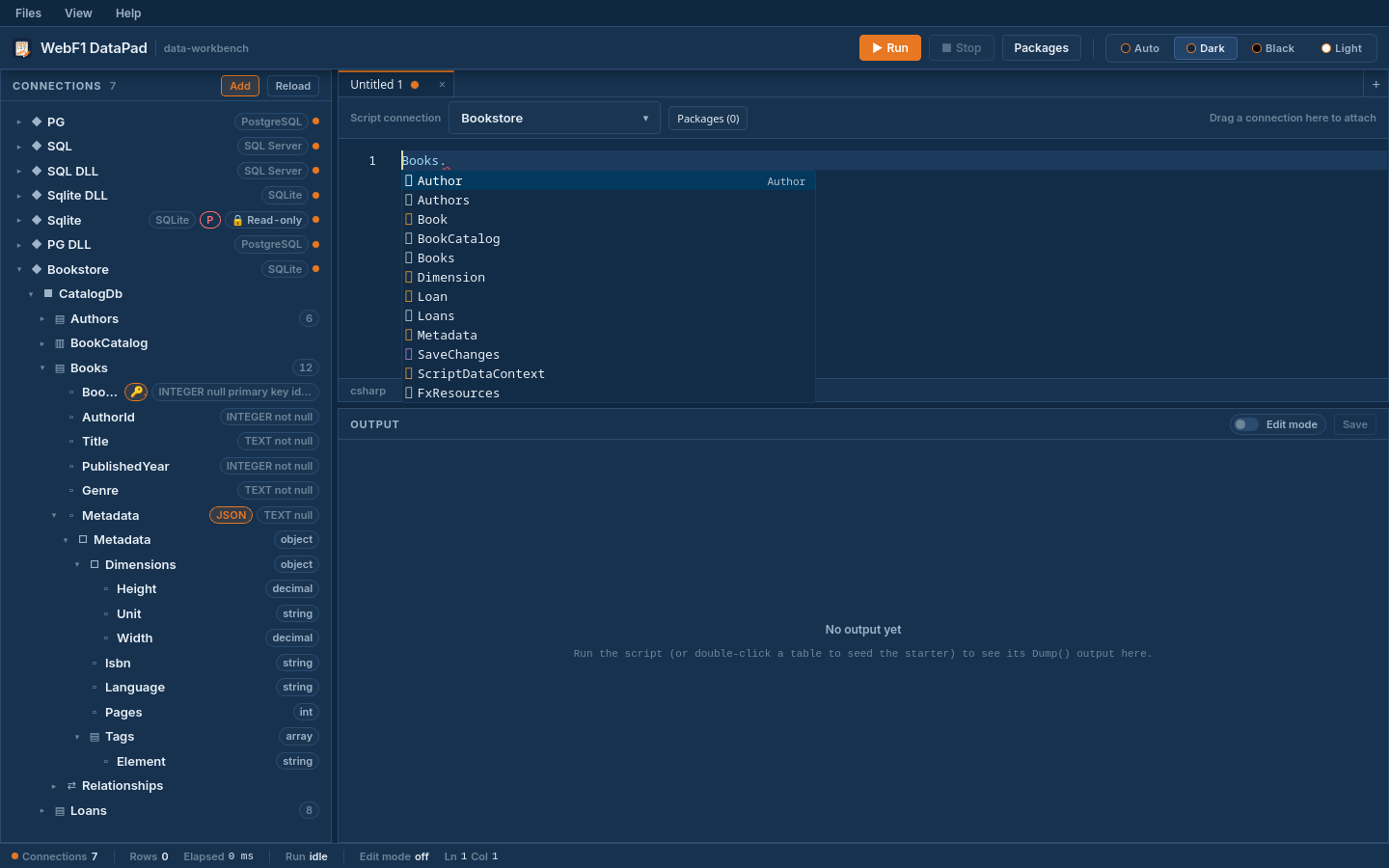Click the orange status dot on PG DLL
Viewport: 1389px width, 868px height.
(x=315, y=244)
